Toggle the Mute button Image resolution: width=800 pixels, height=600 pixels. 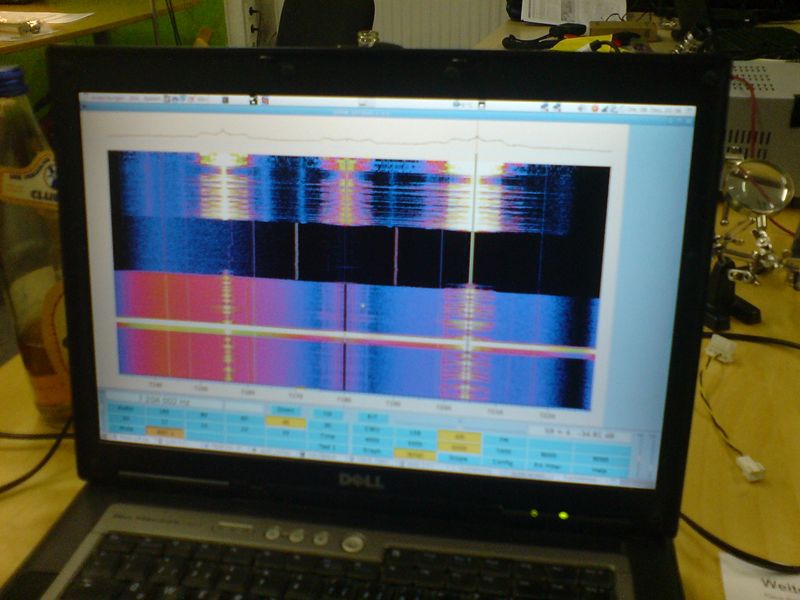126,428
